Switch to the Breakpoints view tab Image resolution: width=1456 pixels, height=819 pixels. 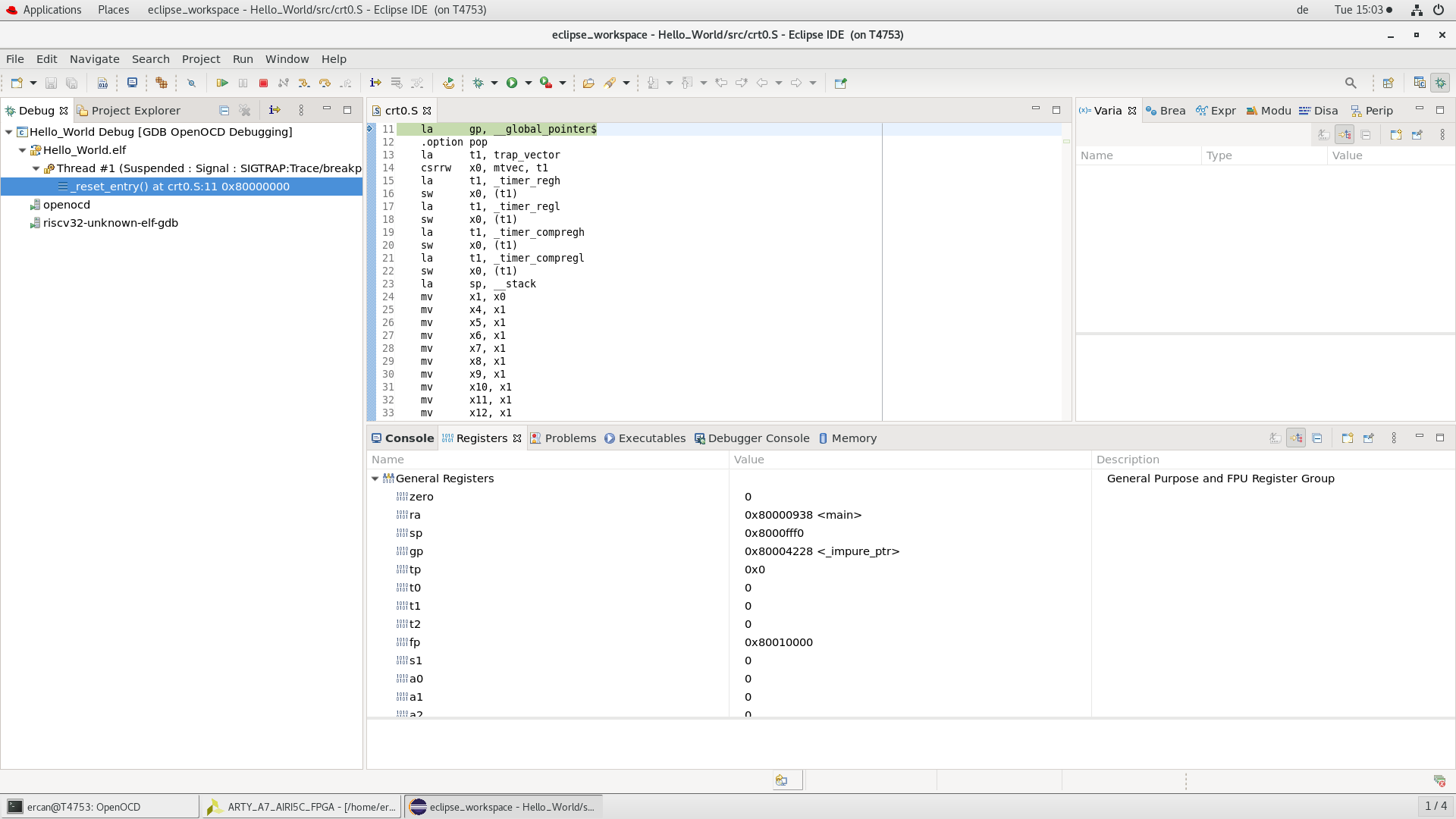(1166, 111)
